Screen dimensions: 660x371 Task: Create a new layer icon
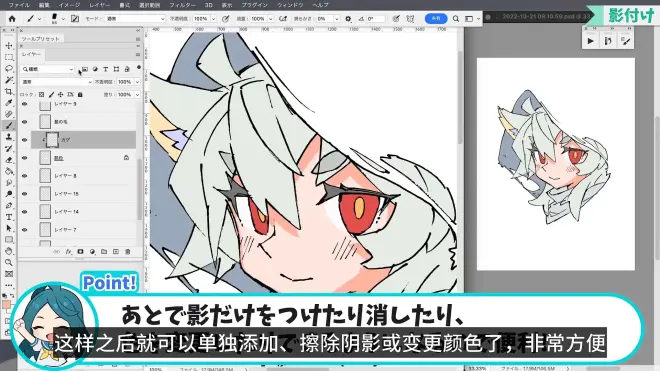(116, 252)
